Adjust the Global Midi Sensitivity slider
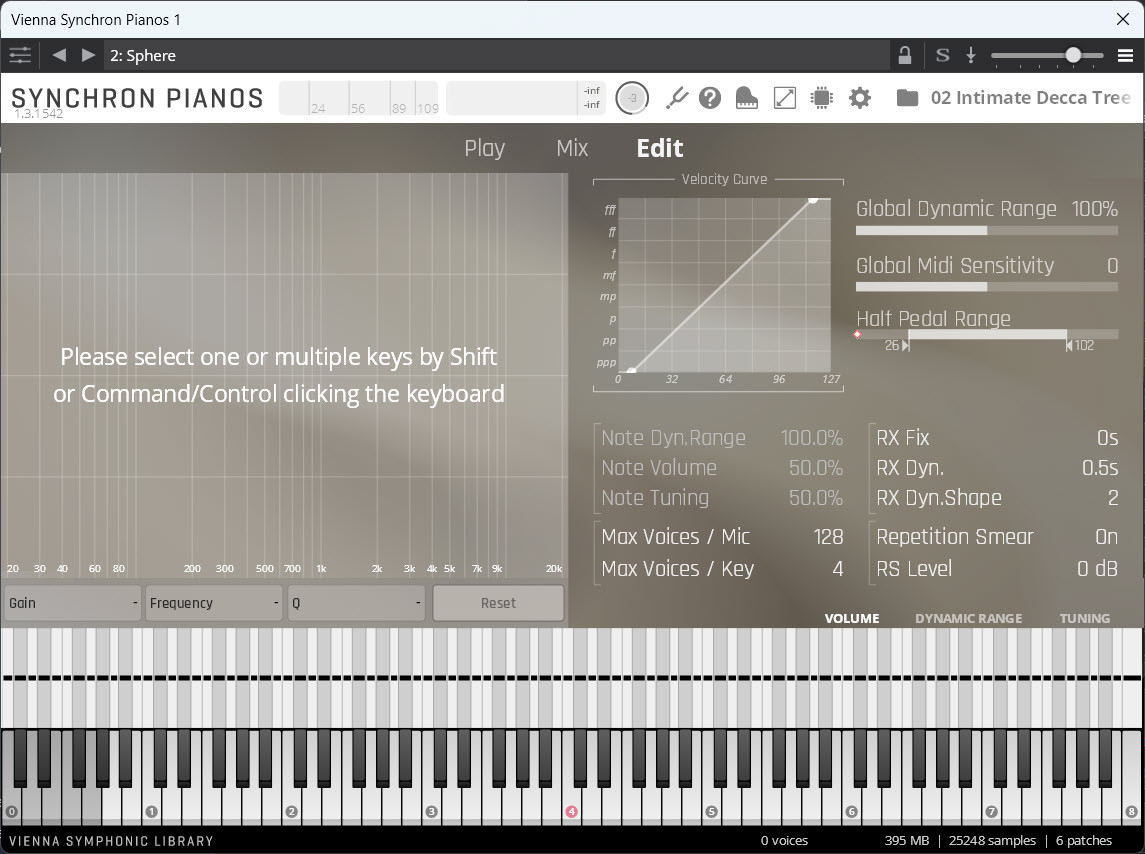The height and width of the screenshot is (854, 1145). [x=987, y=287]
